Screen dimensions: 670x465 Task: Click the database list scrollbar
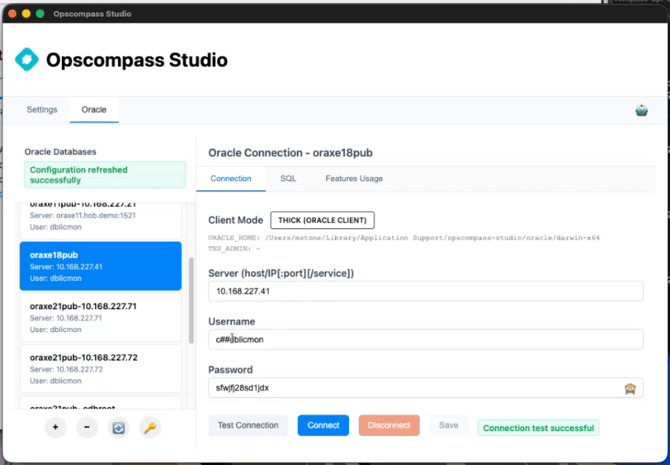coord(191,300)
